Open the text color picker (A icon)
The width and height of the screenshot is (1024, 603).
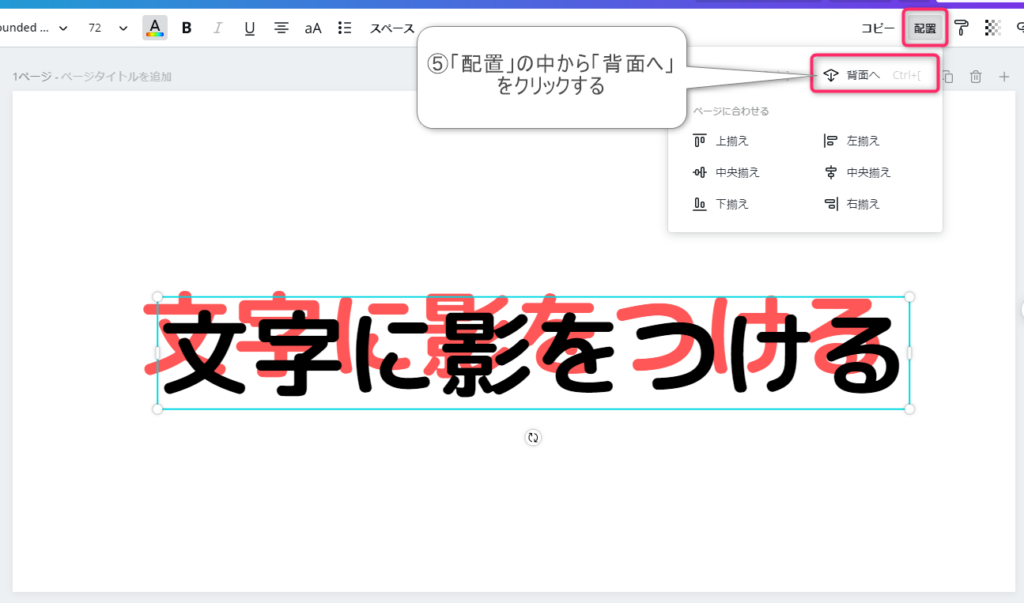(155, 28)
